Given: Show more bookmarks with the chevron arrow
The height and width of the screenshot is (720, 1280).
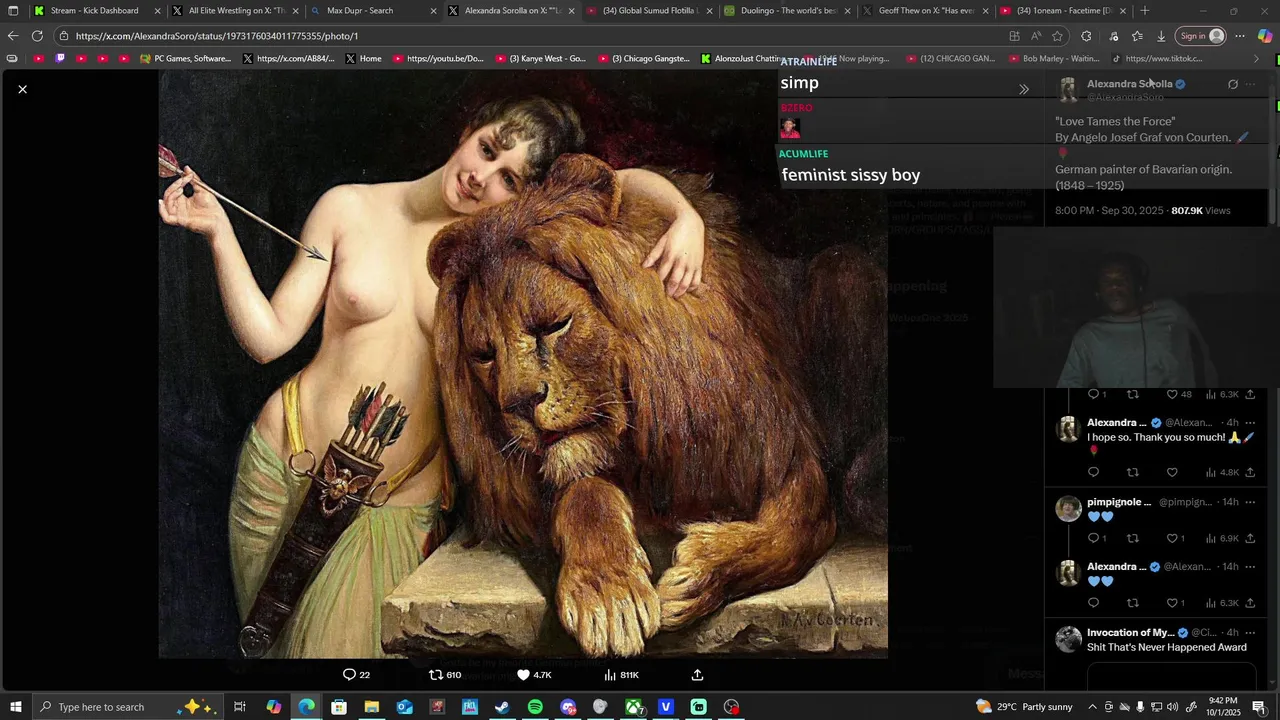Looking at the screenshot, I should pyautogui.click(x=1257, y=59).
